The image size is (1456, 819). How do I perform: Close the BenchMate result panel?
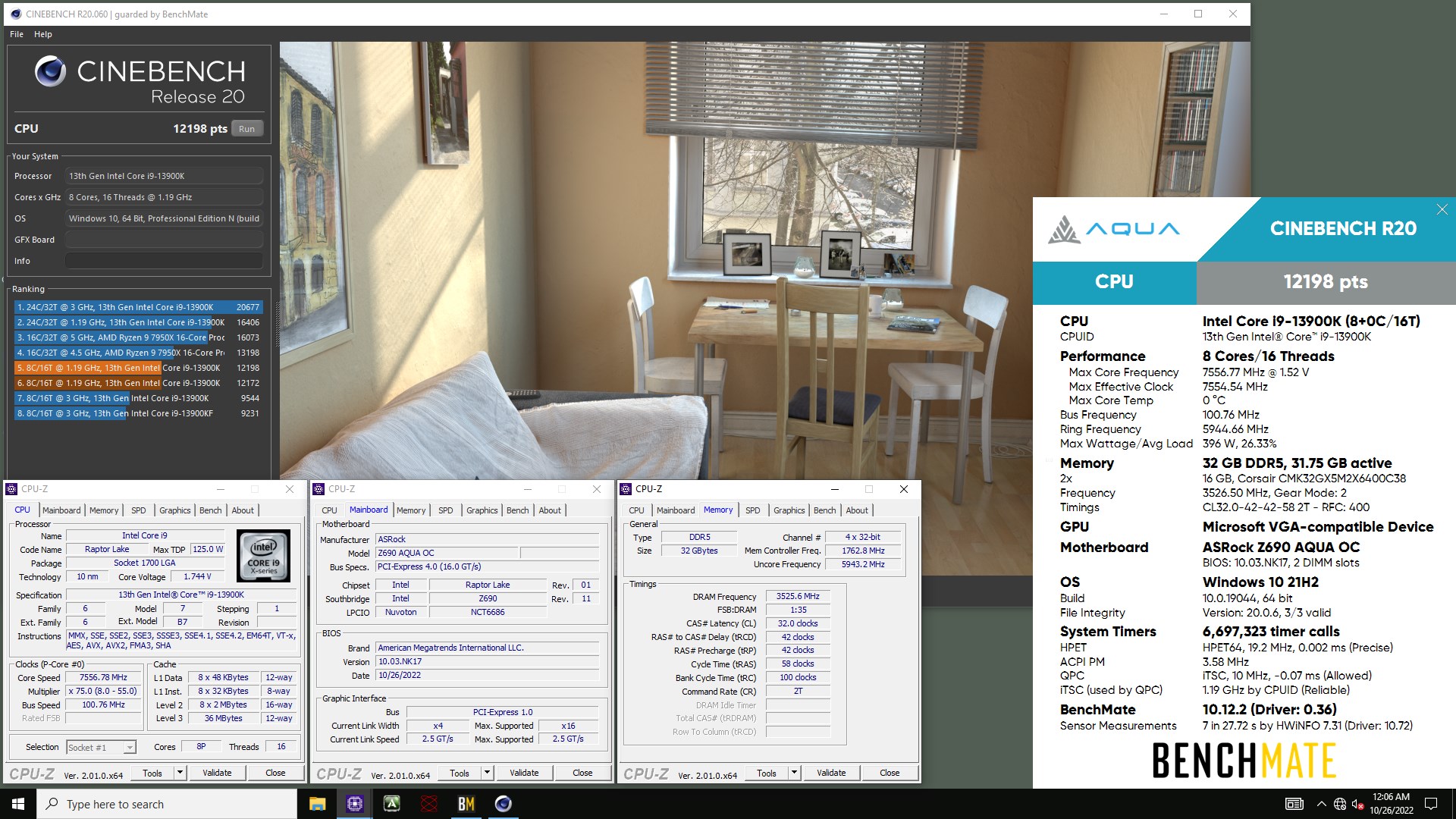pyautogui.click(x=1442, y=209)
